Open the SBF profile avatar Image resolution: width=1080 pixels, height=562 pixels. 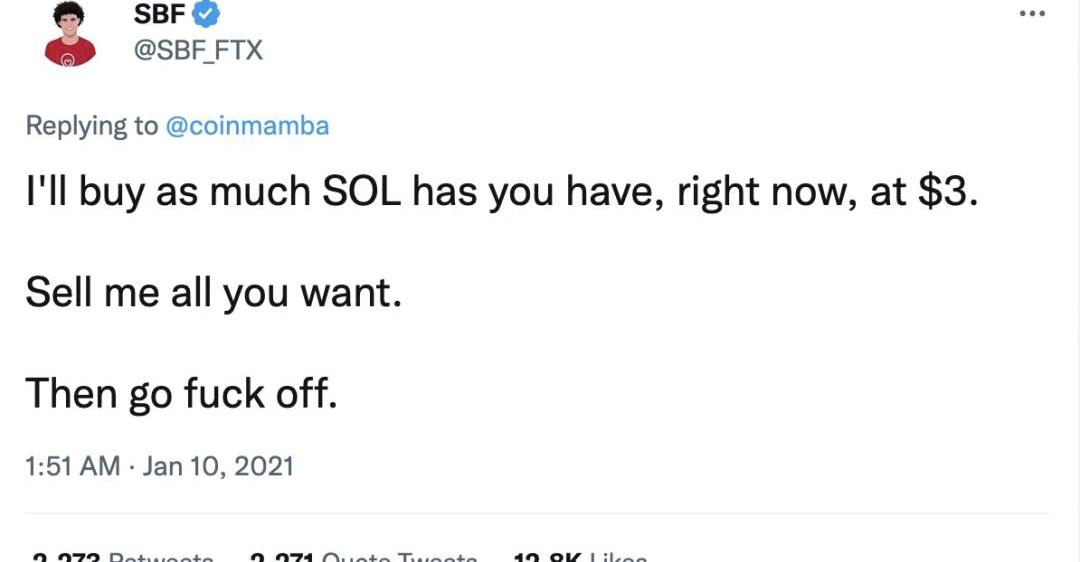pos(70,36)
